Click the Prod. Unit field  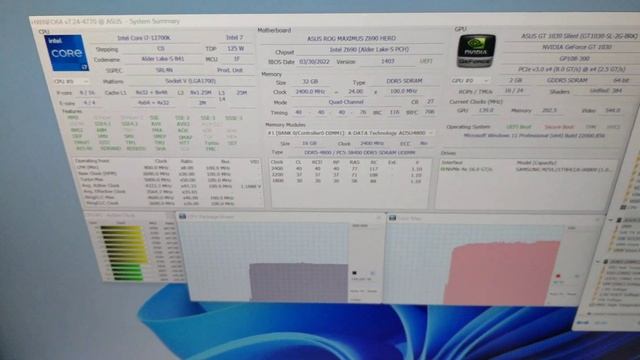coord(230,70)
